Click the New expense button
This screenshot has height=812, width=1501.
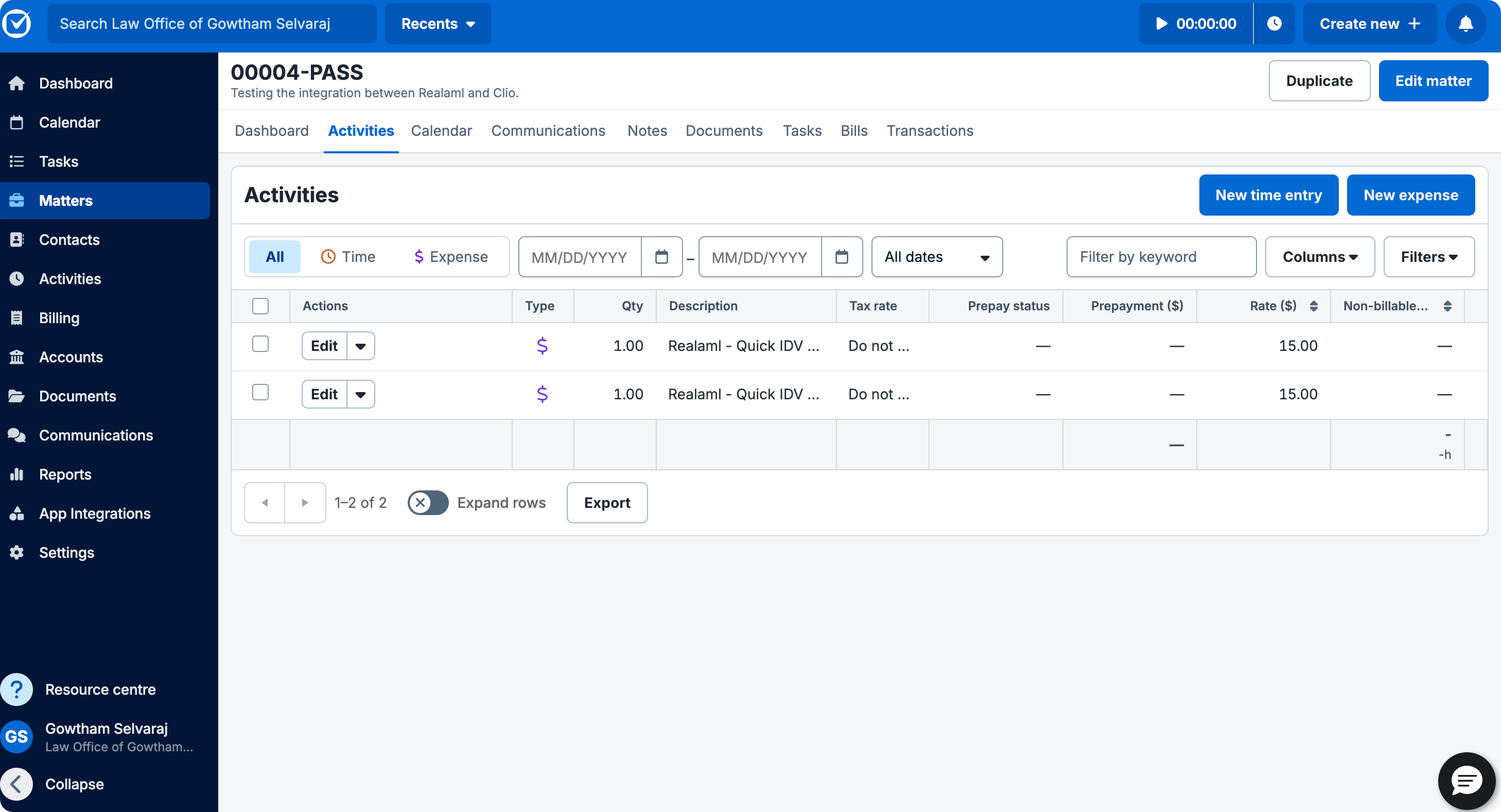click(1410, 195)
